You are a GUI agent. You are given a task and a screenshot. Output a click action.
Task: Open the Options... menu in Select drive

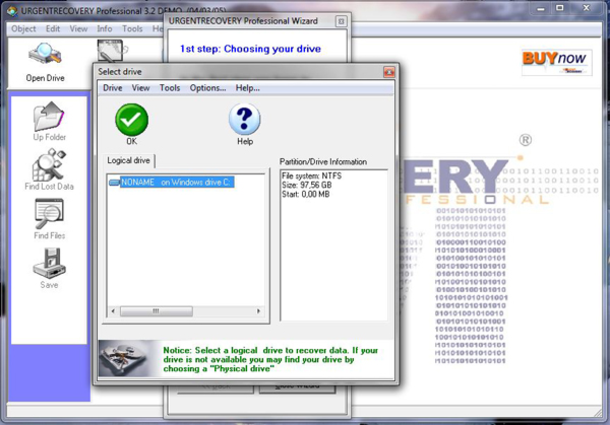coord(208,88)
